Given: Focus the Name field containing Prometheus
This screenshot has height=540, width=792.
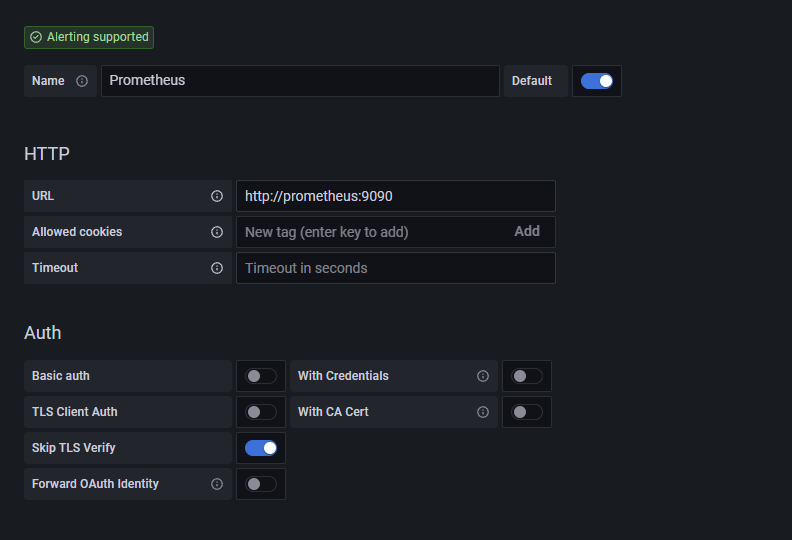Looking at the screenshot, I should click(300, 81).
